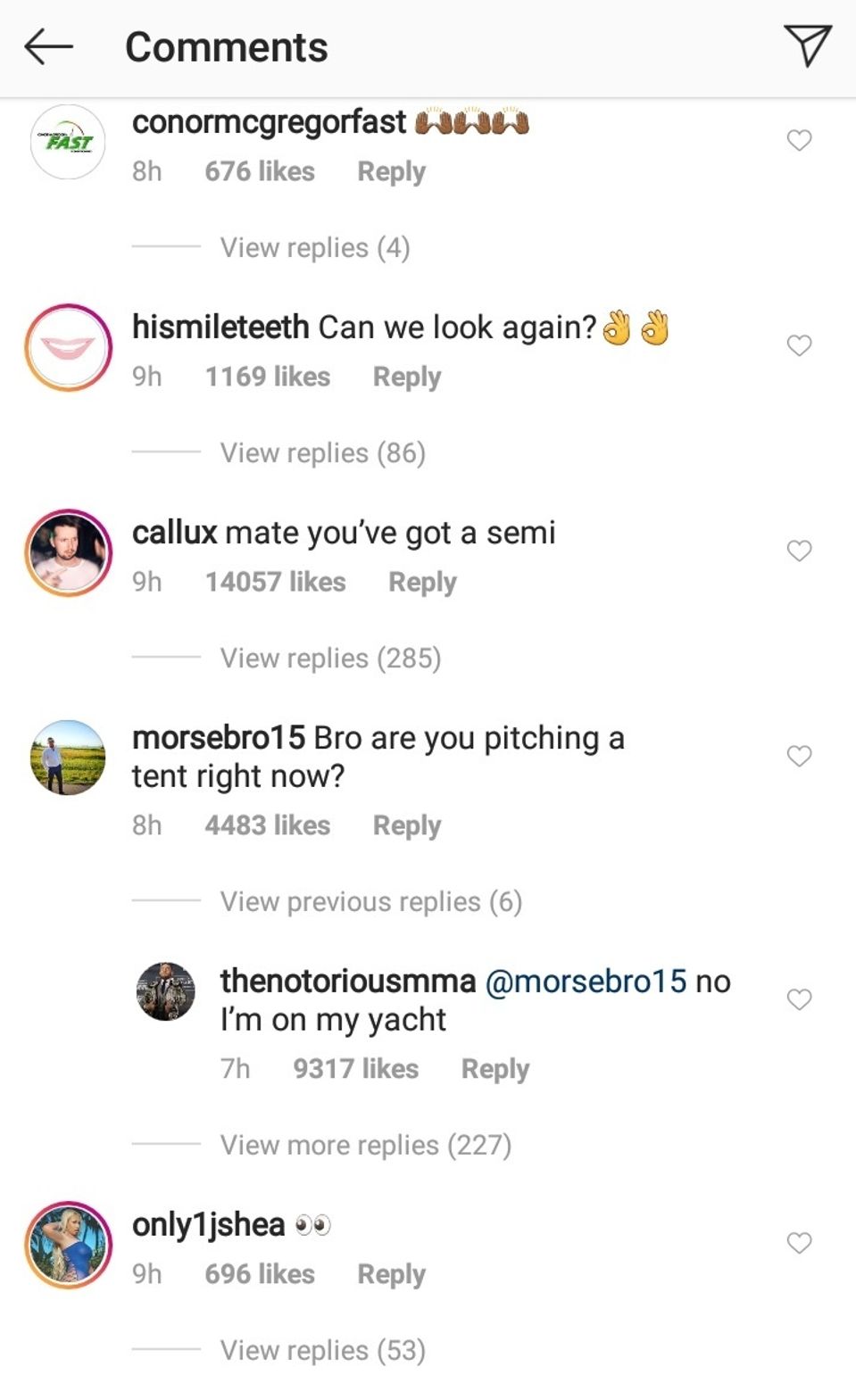The width and height of the screenshot is (856, 1400).
Task: Open the conormcgregorfast username link
Action: 269,122
